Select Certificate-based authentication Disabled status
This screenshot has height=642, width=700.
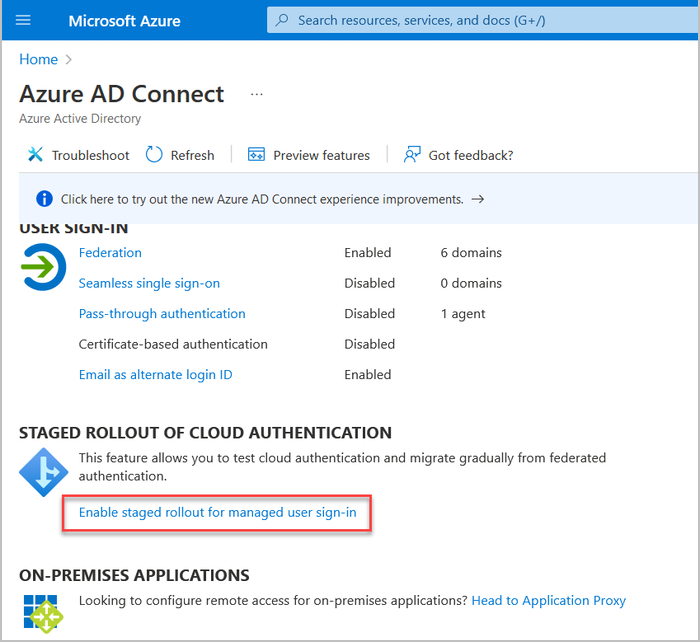tap(369, 344)
